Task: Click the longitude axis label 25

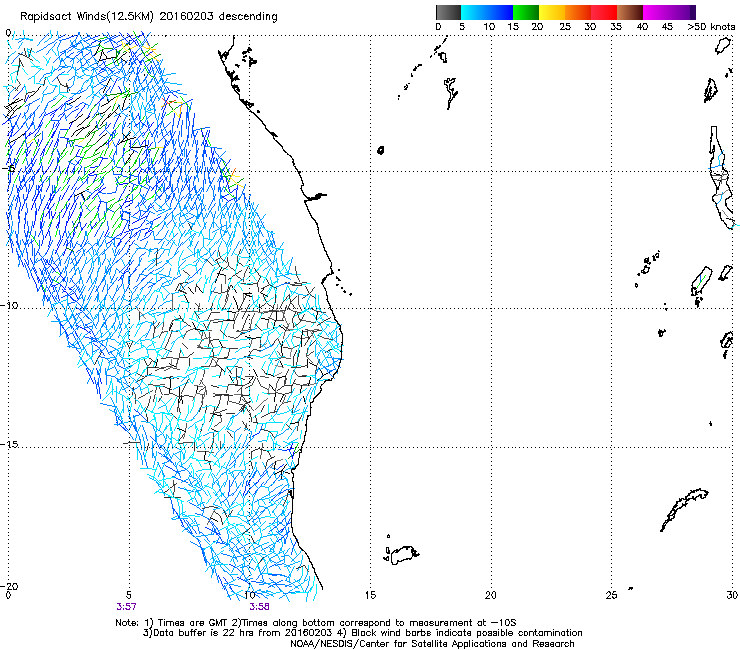Action: [611, 595]
